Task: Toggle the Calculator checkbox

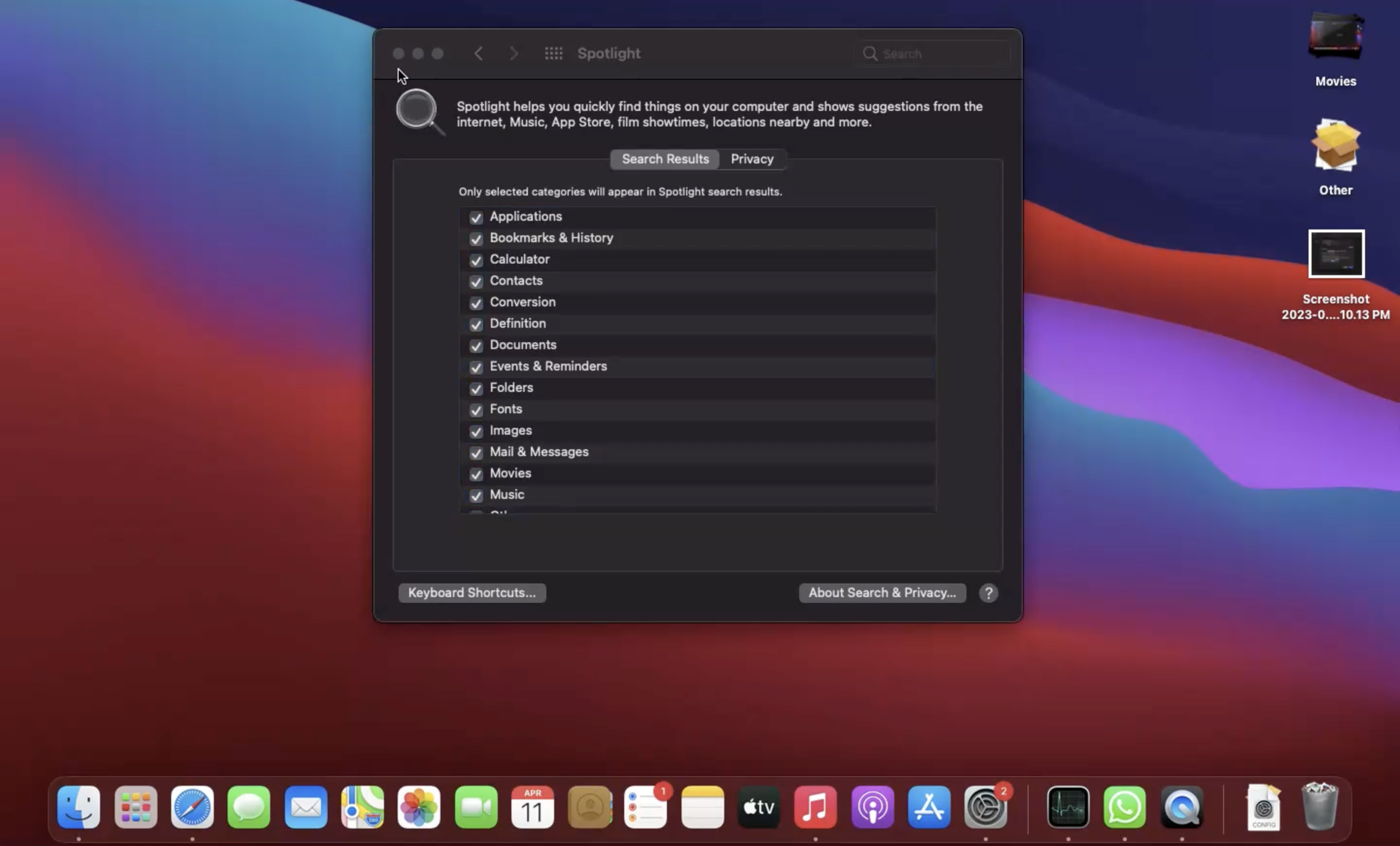Action: [476, 260]
